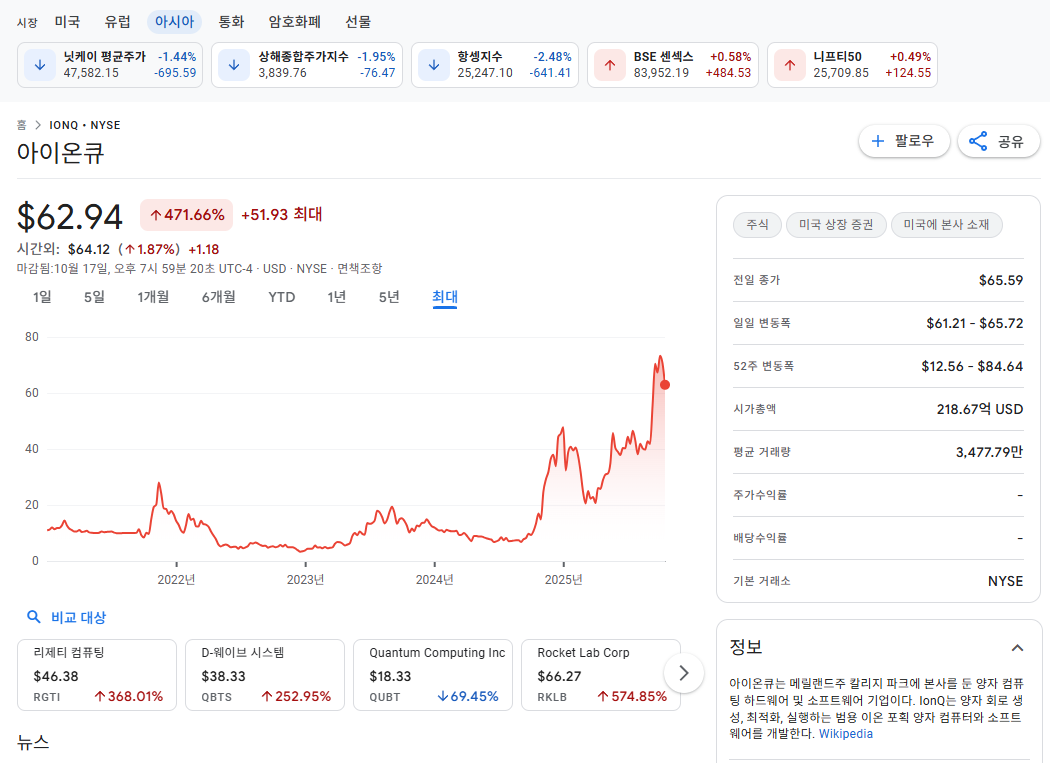Click the 2025년 axis label on chart

pyautogui.click(x=563, y=579)
